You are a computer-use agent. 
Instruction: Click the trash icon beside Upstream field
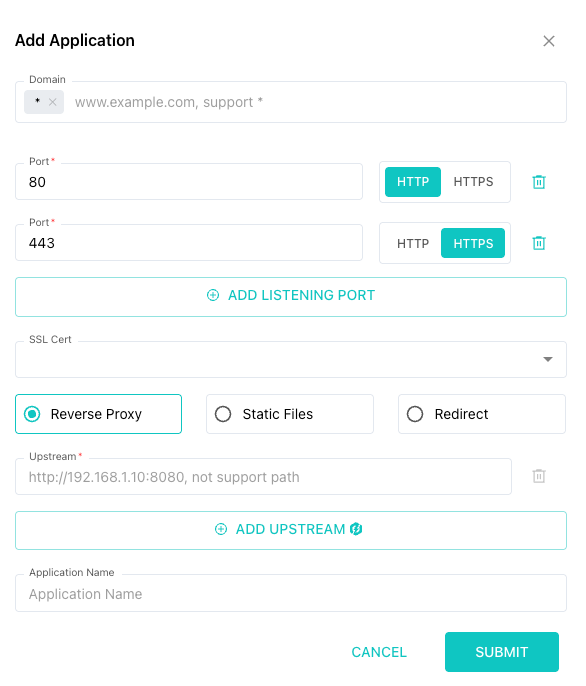pos(539,476)
